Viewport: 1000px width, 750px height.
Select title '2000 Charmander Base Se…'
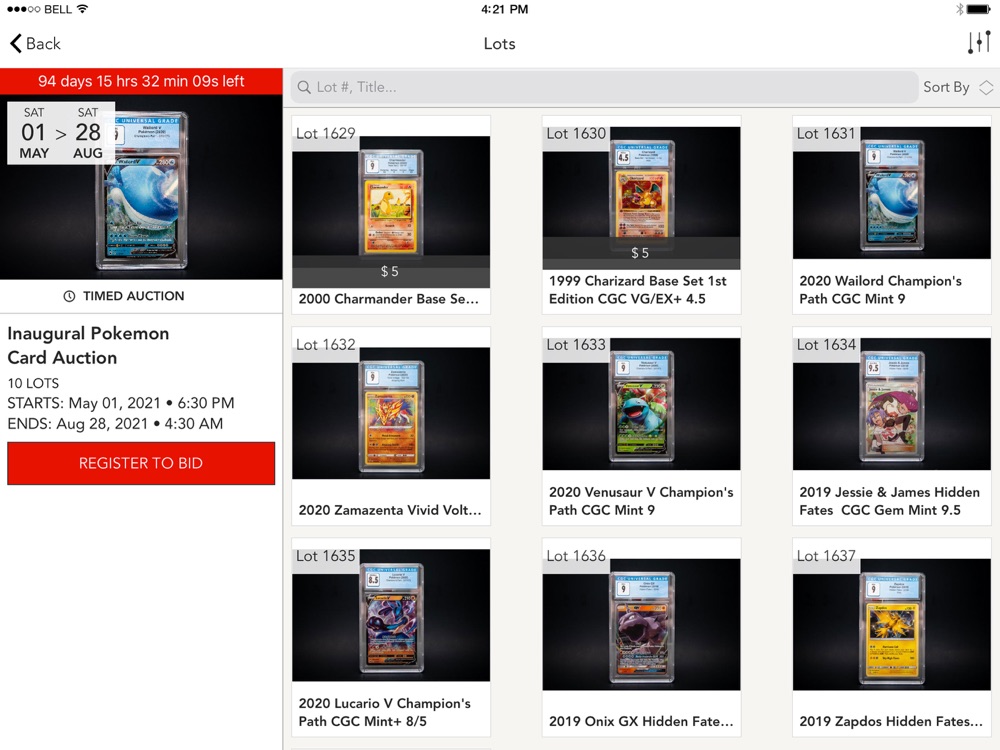(x=388, y=299)
